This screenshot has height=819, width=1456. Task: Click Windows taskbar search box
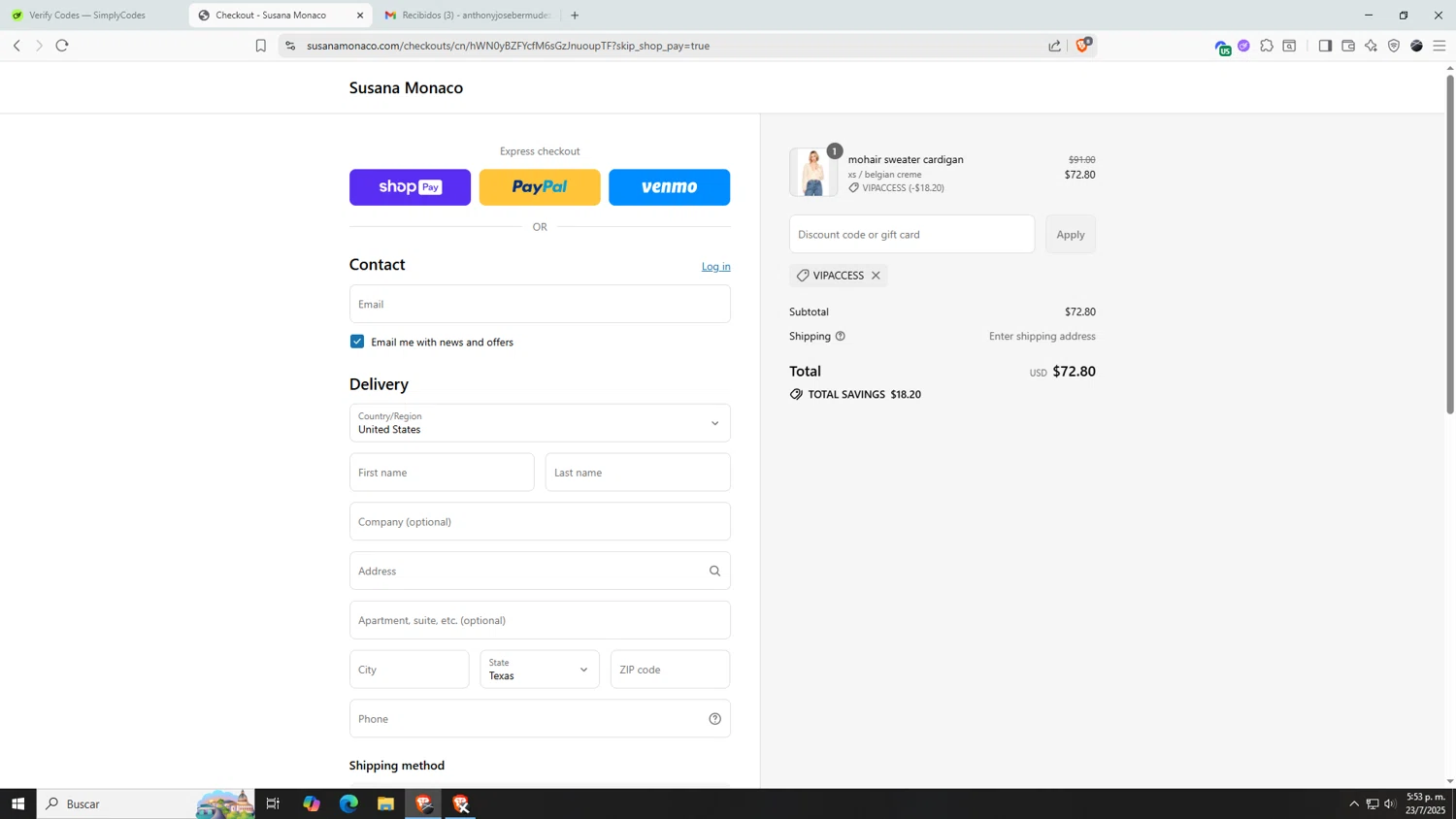point(146,803)
